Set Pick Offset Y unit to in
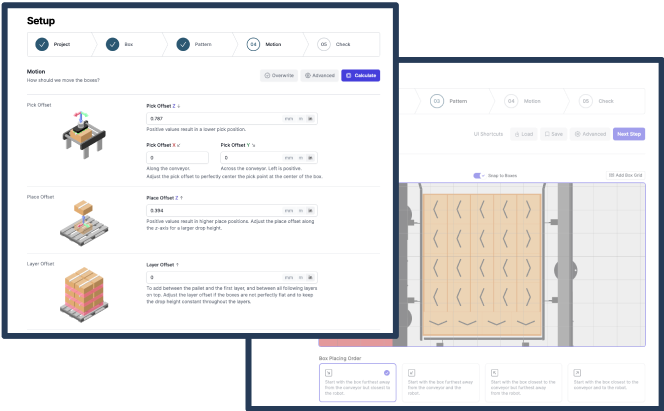 pyautogui.click(x=310, y=158)
